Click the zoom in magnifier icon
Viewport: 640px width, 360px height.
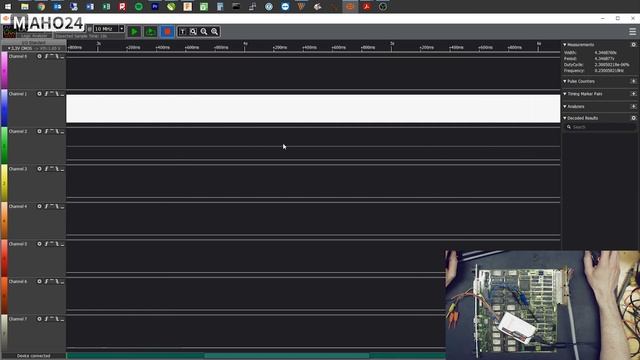tap(214, 31)
